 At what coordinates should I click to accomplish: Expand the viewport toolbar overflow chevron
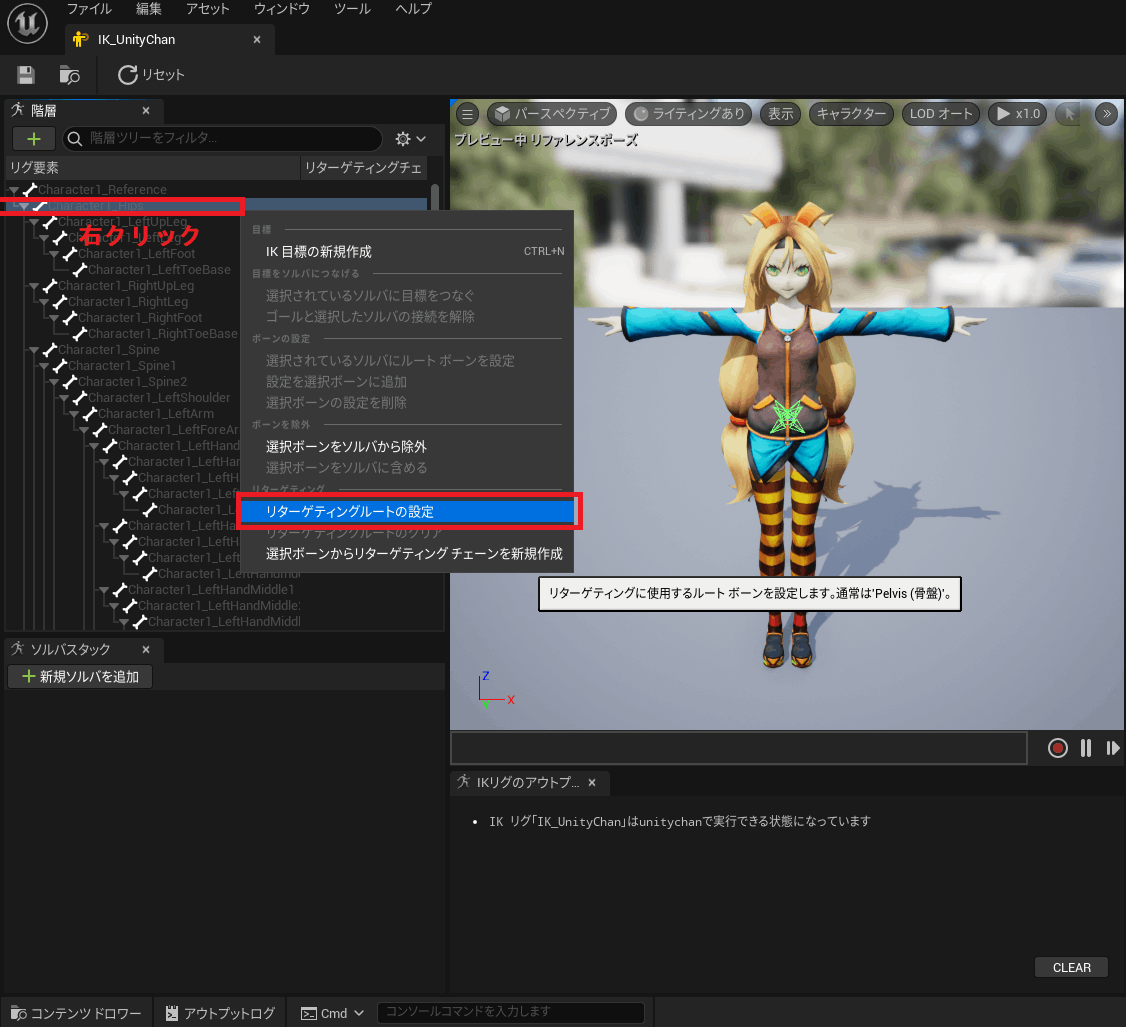(1107, 113)
